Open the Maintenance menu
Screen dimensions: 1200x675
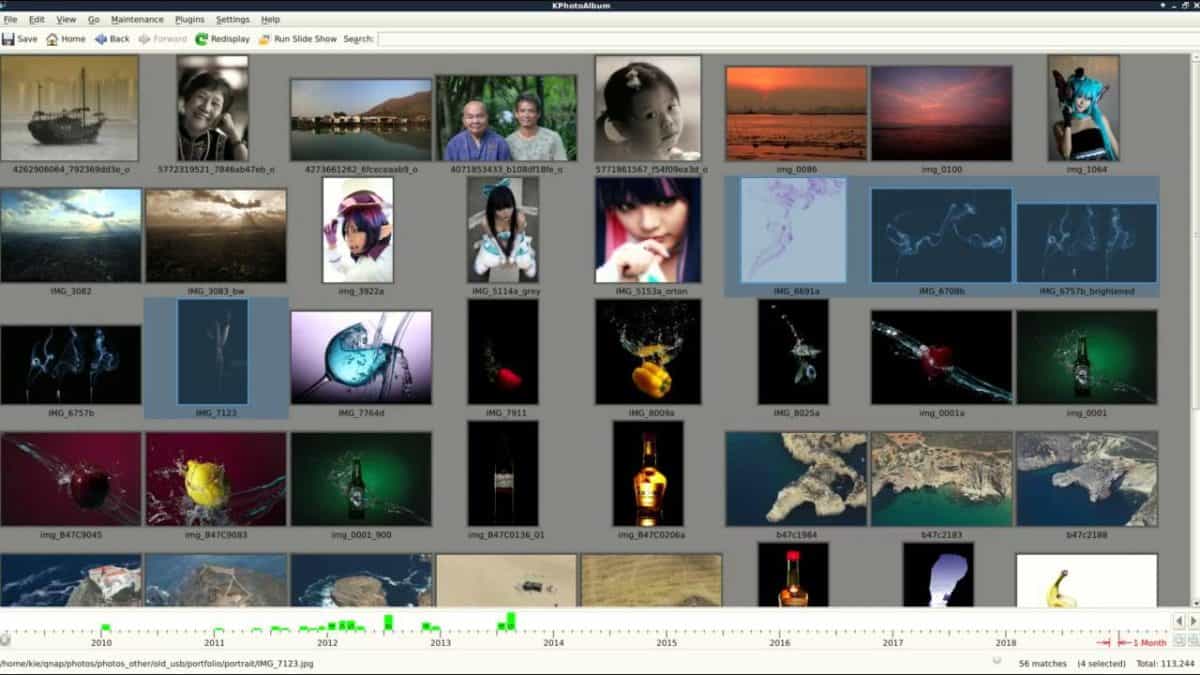pyautogui.click(x=137, y=19)
